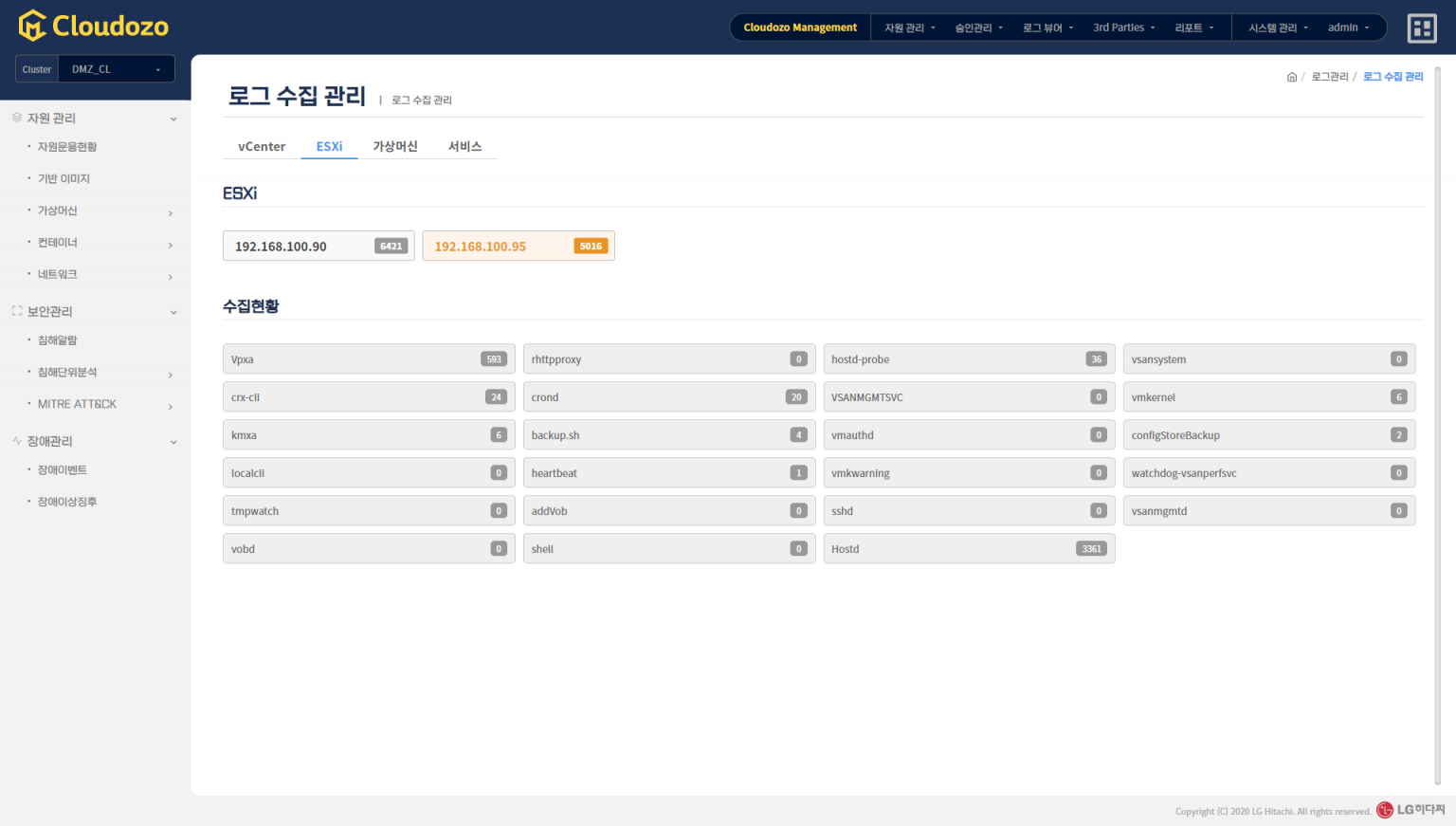1456x826 pixels.
Task: Switch to the vCenter tab
Action: 262,146
